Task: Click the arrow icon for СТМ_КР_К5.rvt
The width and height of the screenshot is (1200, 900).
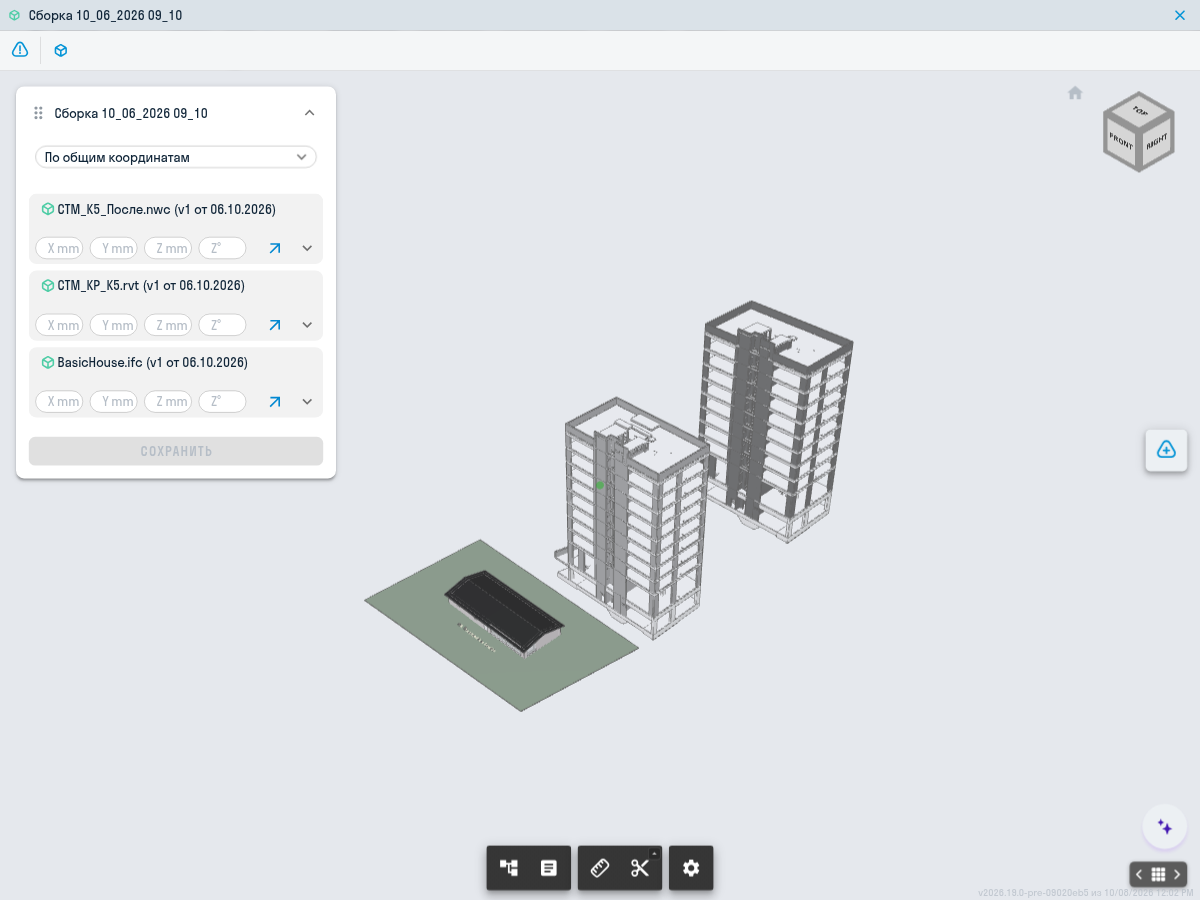Action: [275, 325]
